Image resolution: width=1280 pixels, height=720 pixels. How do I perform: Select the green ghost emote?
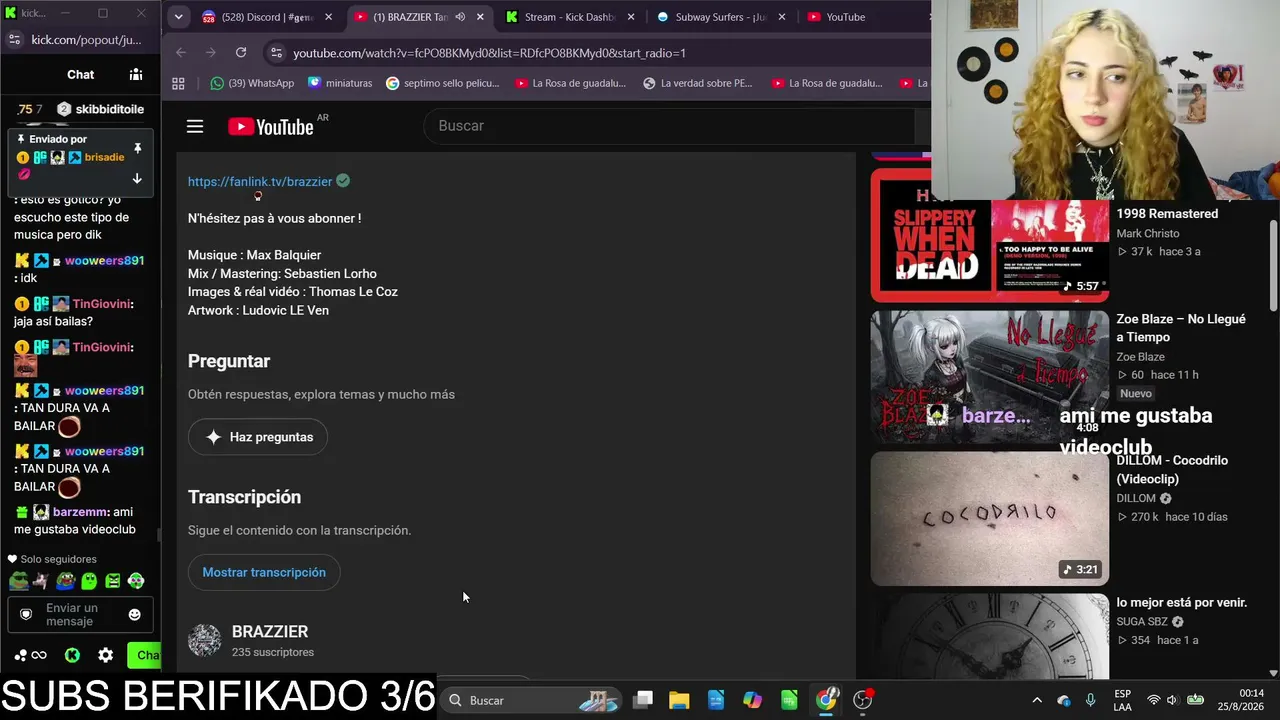tap(89, 581)
